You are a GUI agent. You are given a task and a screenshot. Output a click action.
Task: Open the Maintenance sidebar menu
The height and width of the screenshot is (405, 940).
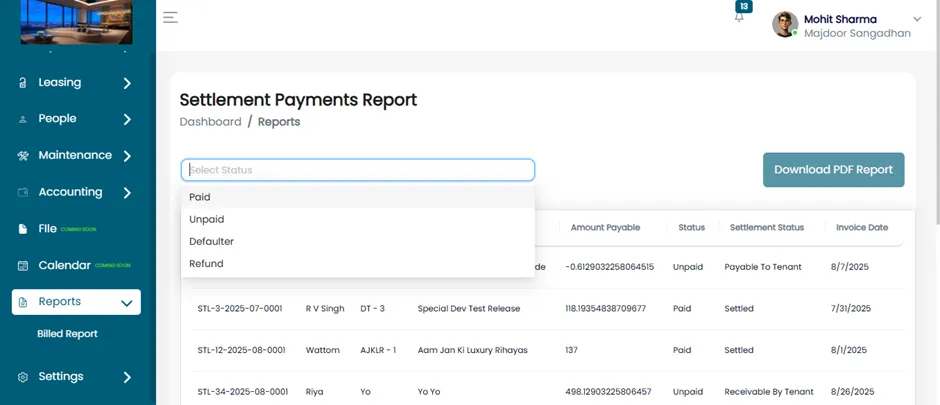click(x=76, y=156)
